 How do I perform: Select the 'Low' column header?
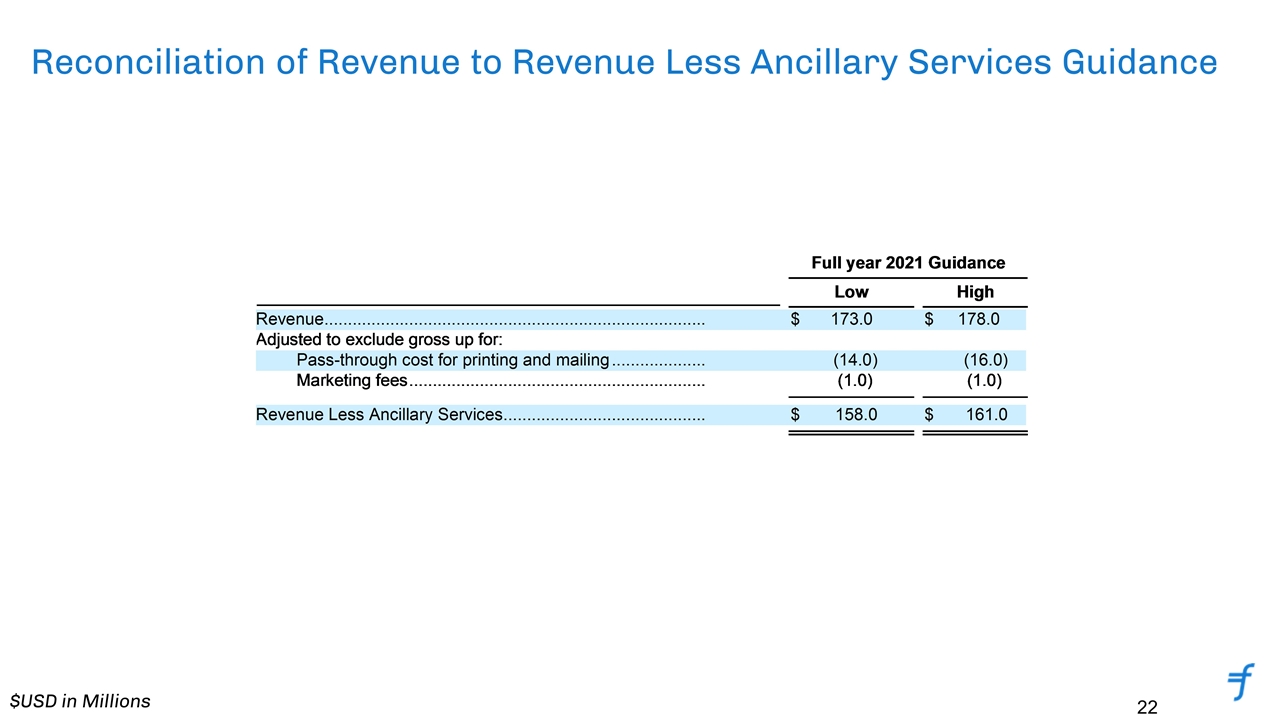(851, 292)
